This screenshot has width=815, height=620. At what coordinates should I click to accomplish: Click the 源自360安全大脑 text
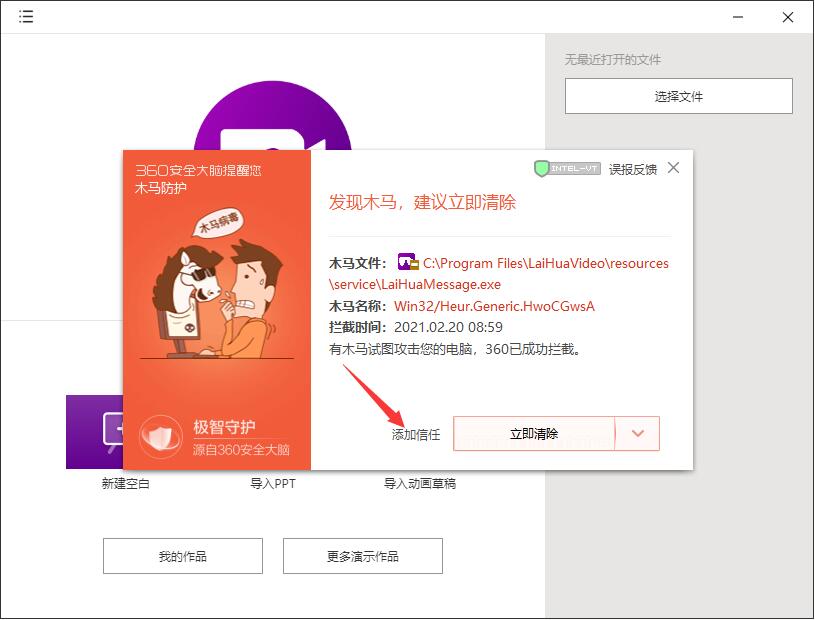pos(241,450)
